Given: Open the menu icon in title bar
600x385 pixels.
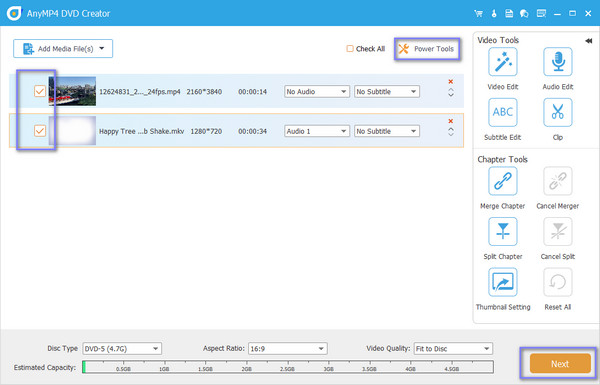Looking at the screenshot, I should click(541, 13).
